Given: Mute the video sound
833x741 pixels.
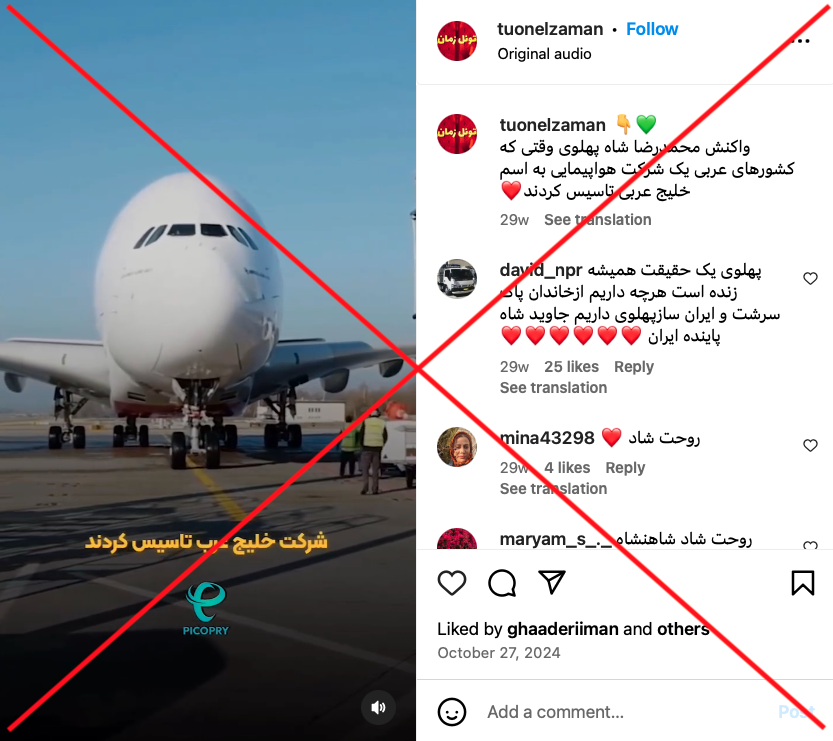Looking at the screenshot, I should [x=378, y=707].
